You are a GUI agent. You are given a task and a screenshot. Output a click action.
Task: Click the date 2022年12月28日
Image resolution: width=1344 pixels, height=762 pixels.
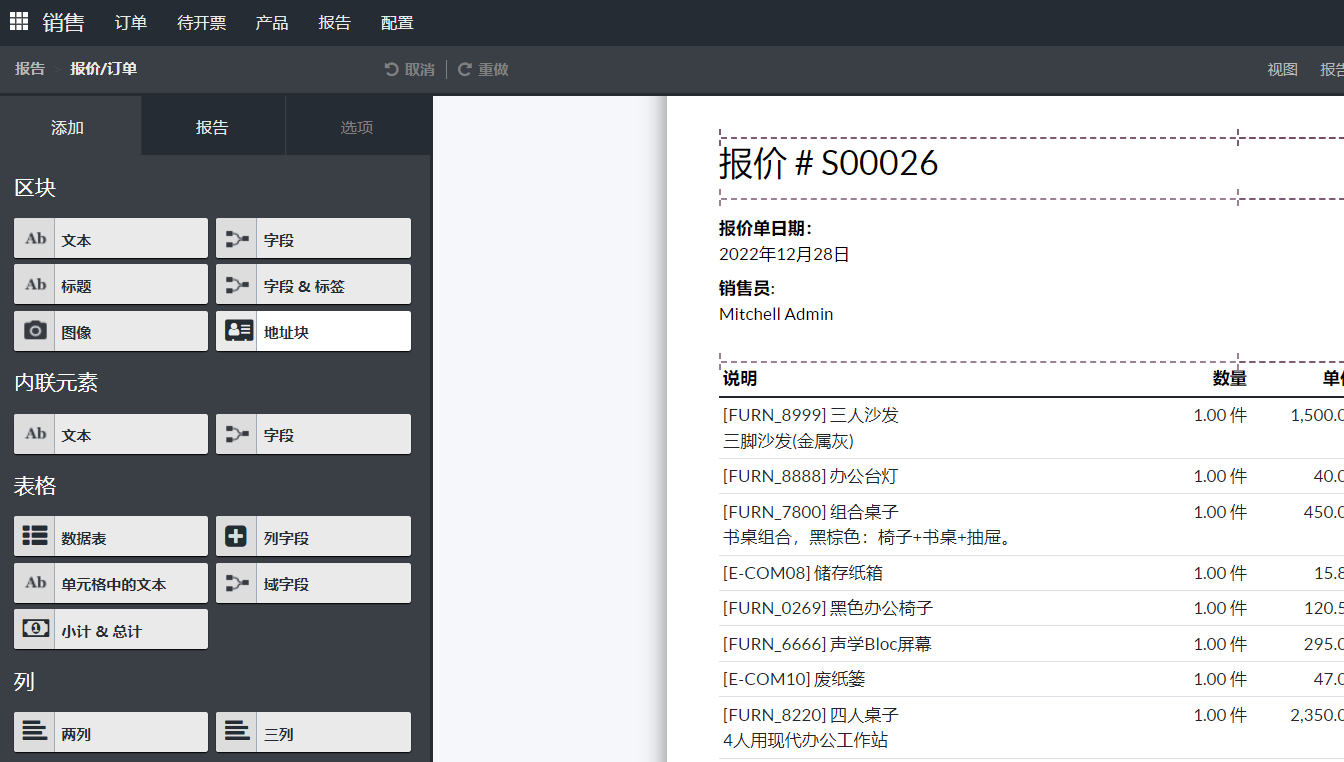pyautogui.click(x=784, y=254)
